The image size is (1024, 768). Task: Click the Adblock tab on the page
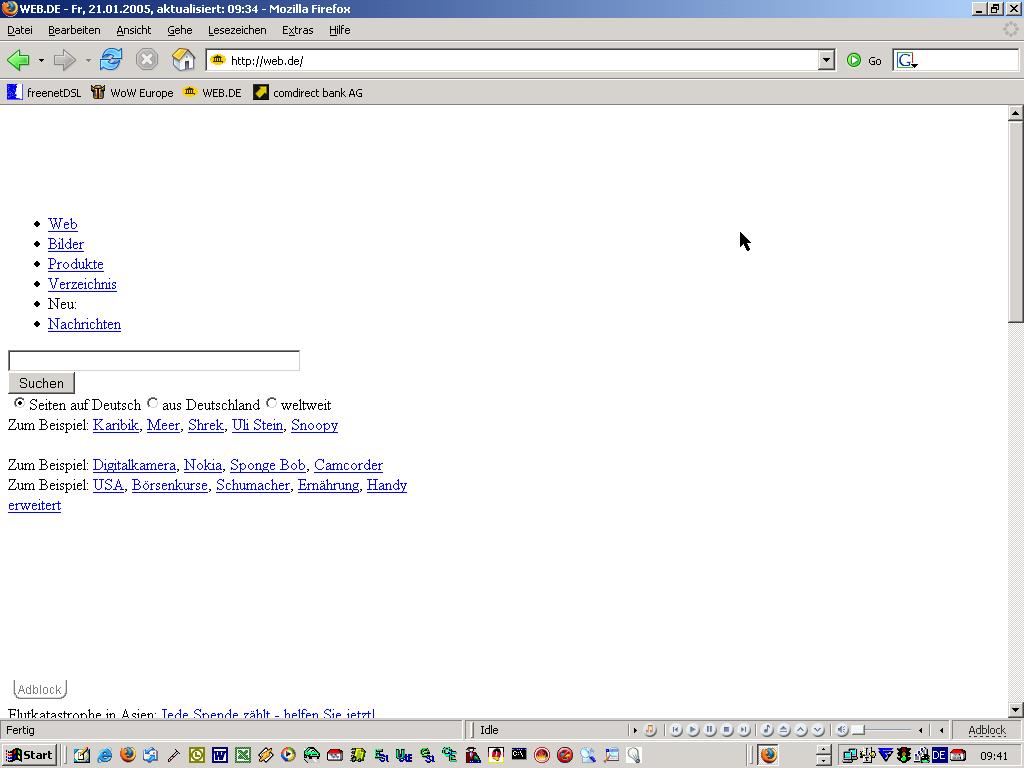click(x=40, y=689)
